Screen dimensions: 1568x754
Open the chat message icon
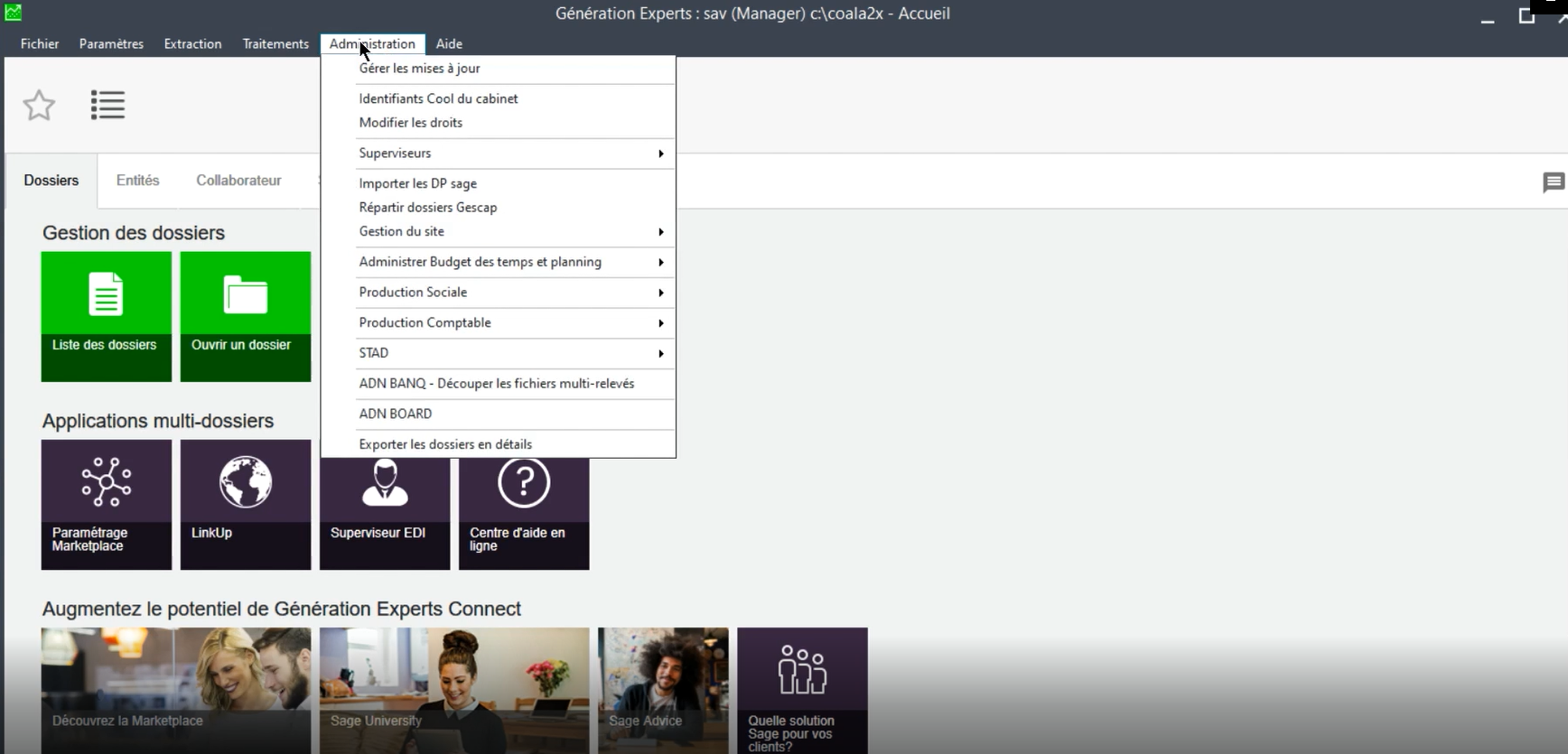[x=1554, y=182]
